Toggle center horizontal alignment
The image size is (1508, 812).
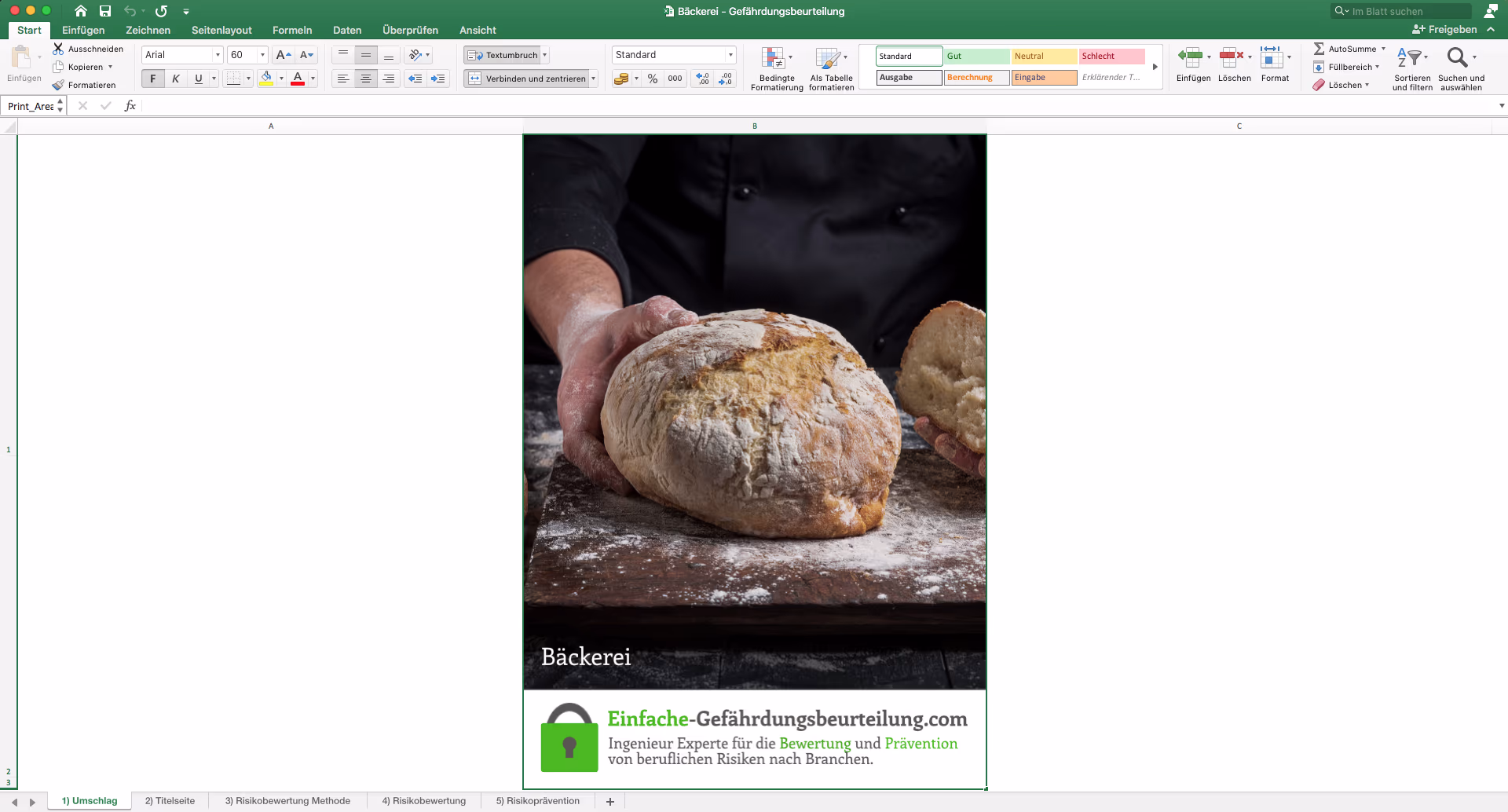coord(366,79)
